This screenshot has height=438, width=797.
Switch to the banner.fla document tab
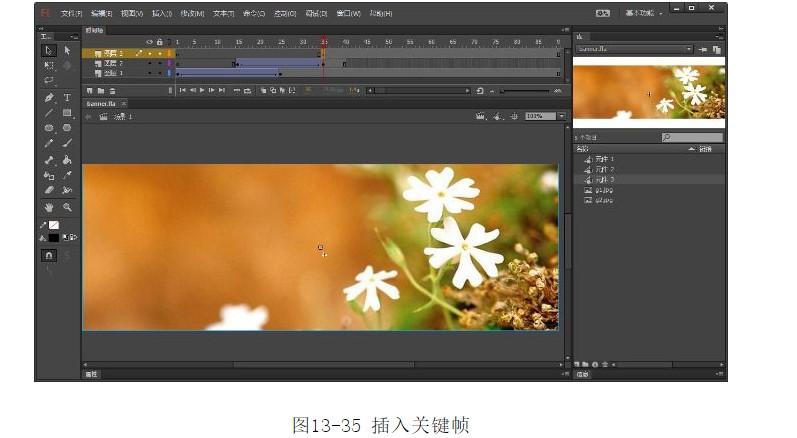point(101,103)
